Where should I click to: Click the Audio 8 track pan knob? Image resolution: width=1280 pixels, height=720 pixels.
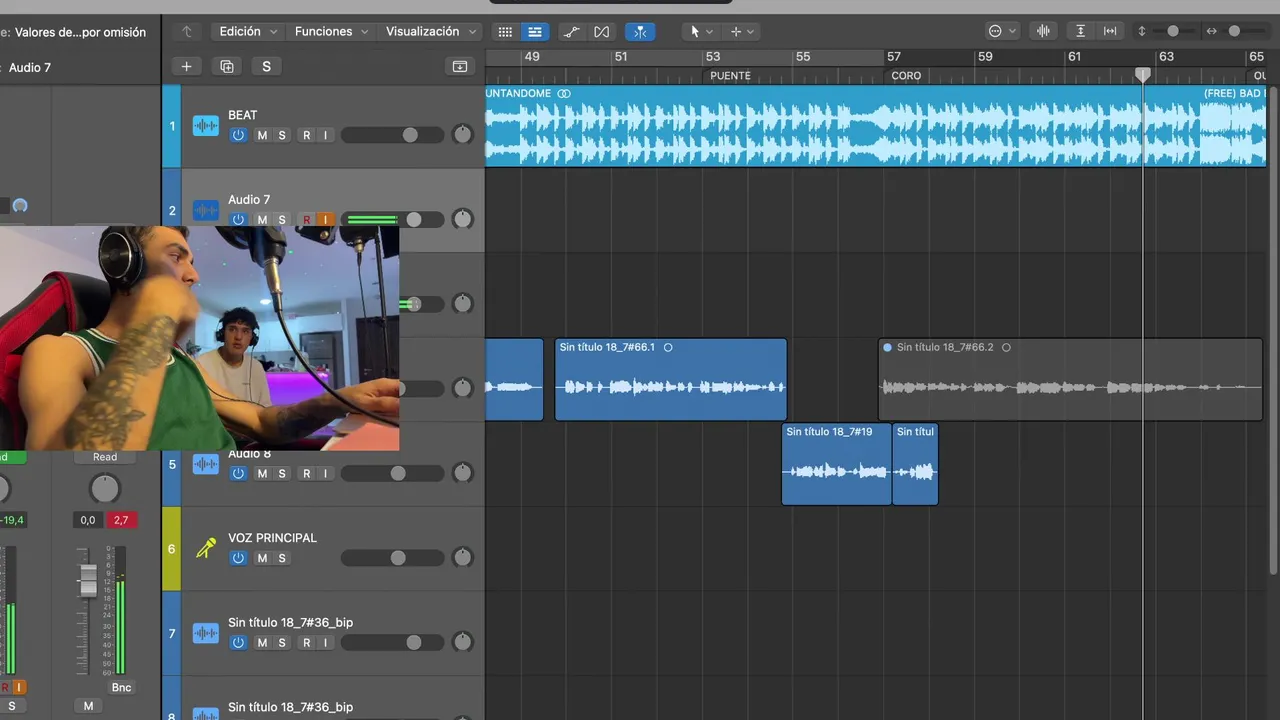(x=462, y=473)
